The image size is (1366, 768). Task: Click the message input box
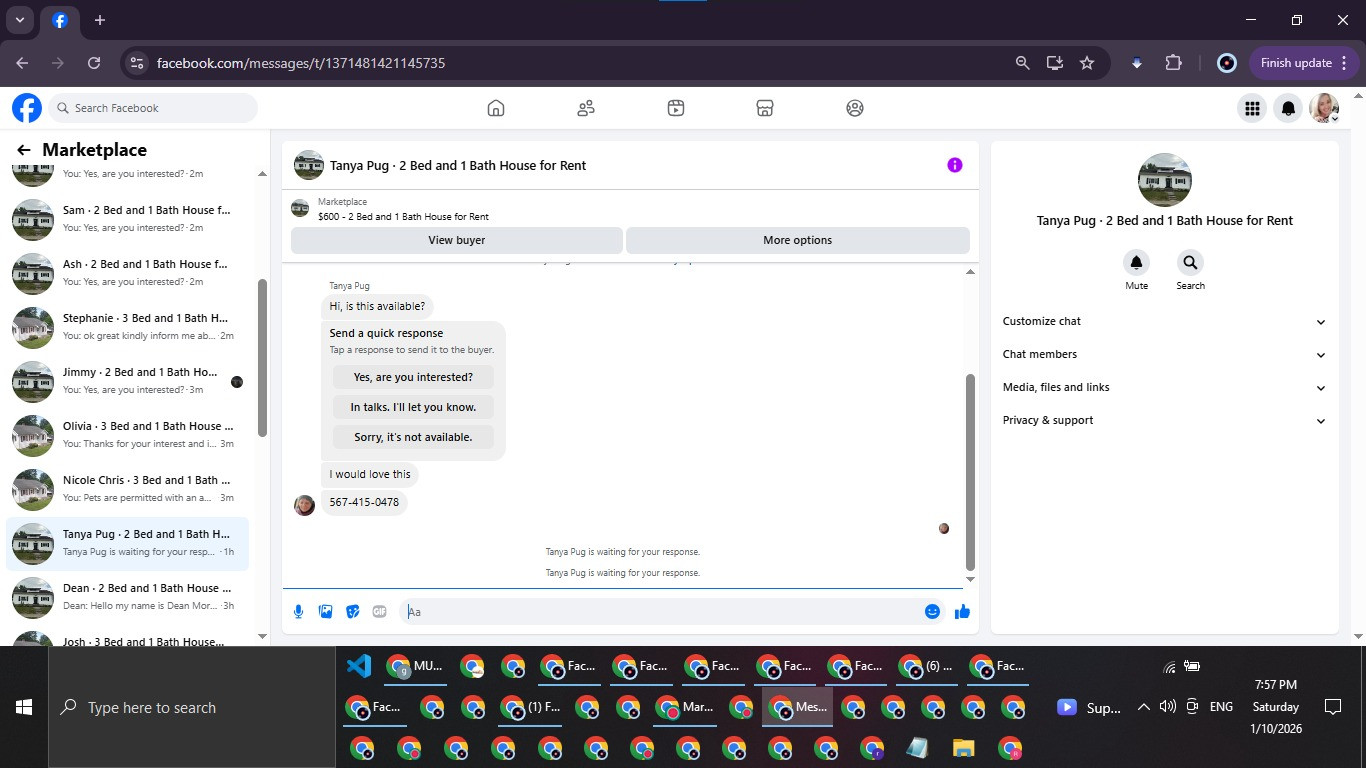pyautogui.click(x=660, y=611)
